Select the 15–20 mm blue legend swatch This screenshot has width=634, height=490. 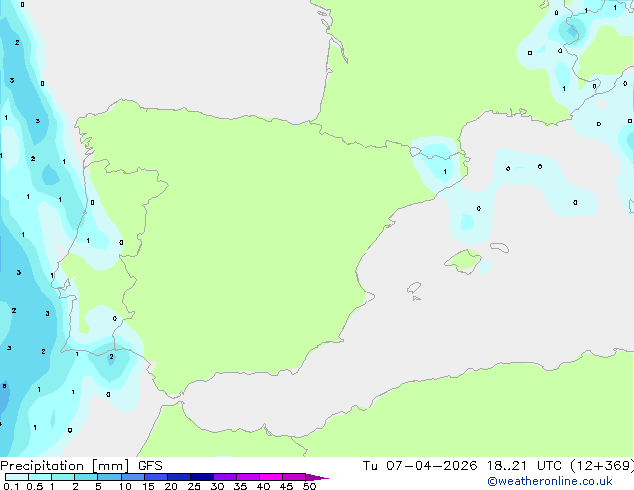tap(155, 477)
